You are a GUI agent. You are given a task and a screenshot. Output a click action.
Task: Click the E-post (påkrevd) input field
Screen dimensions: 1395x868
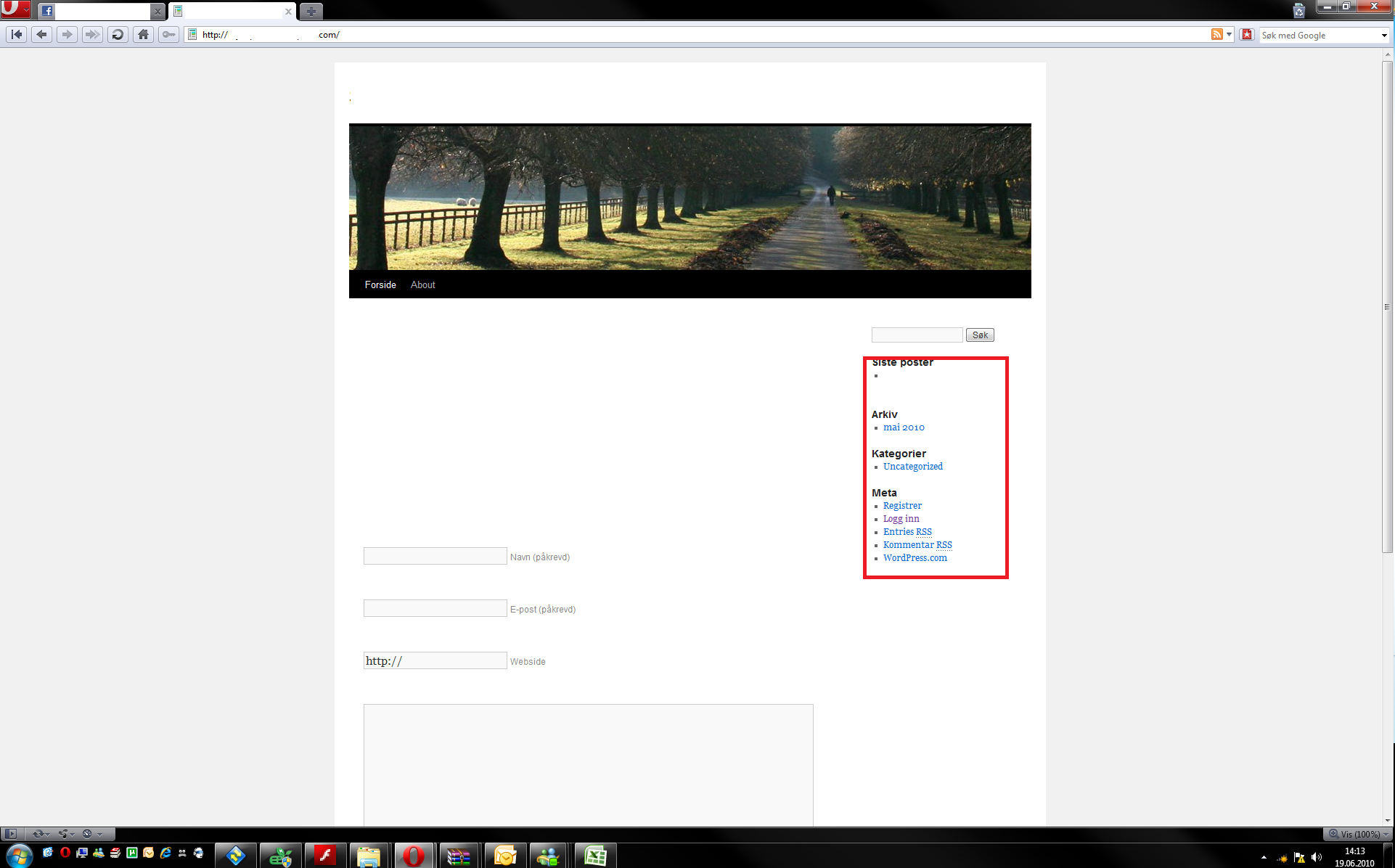(435, 608)
